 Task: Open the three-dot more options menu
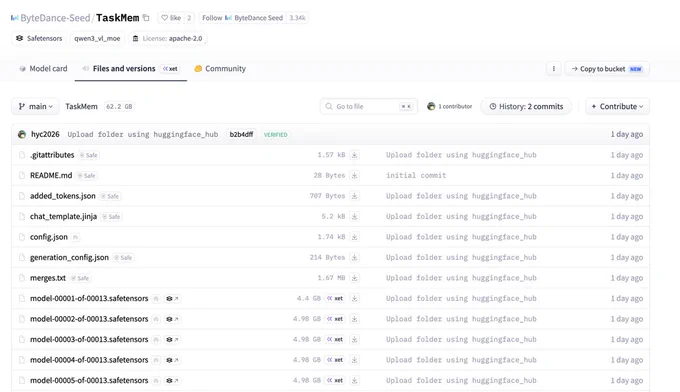[553, 69]
